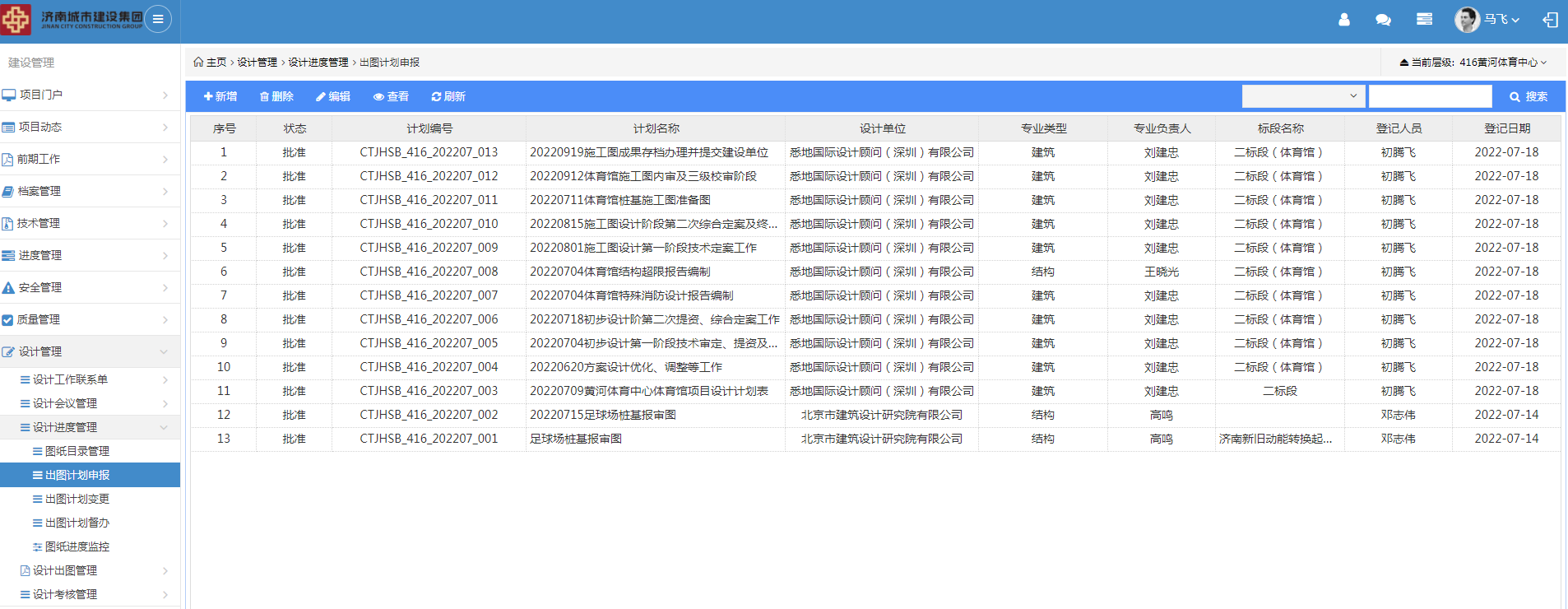Screen dimensions: 1568x609
Task: Open 图纸进度监控 menu item
Action: click(x=77, y=546)
